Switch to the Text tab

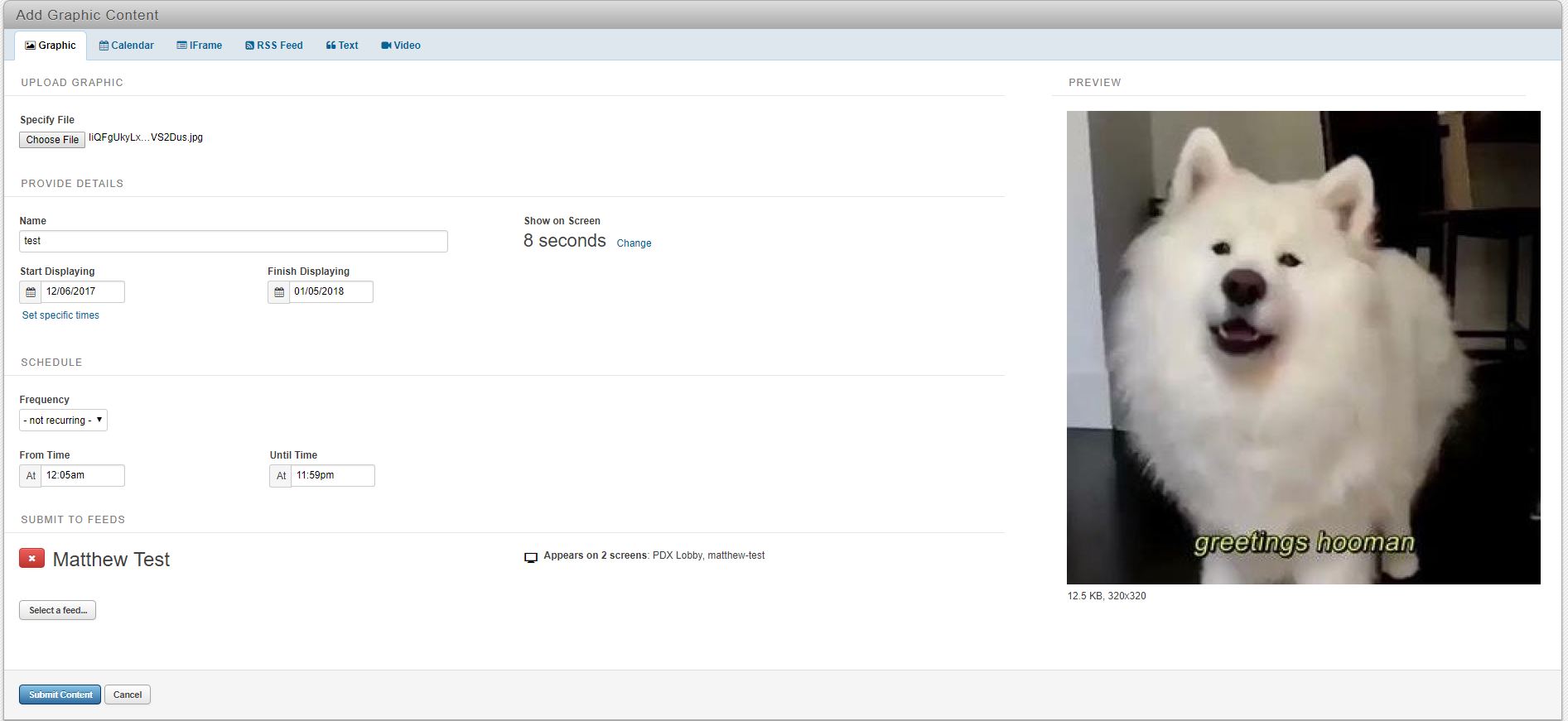pos(342,46)
